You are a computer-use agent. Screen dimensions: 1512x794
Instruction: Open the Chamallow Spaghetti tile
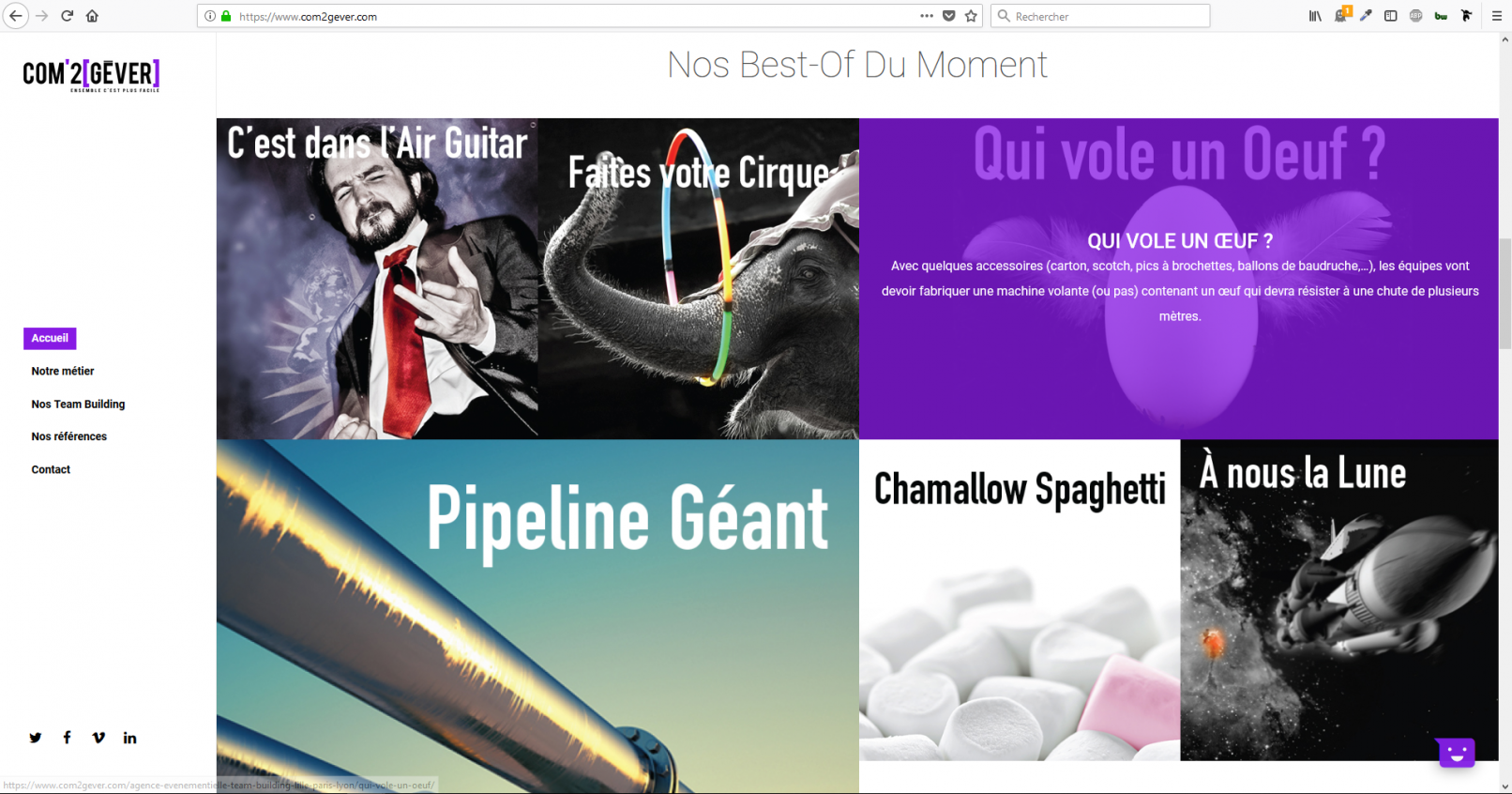point(1020,600)
